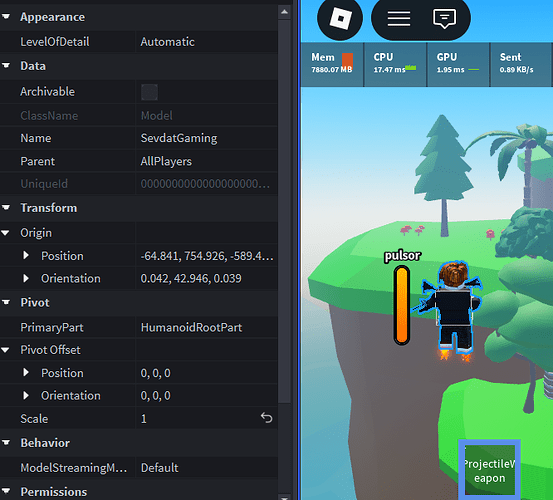Click the CPU performance stat panel
Image resolution: width=553 pixels, height=500 pixels.
(x=395, y=64)
